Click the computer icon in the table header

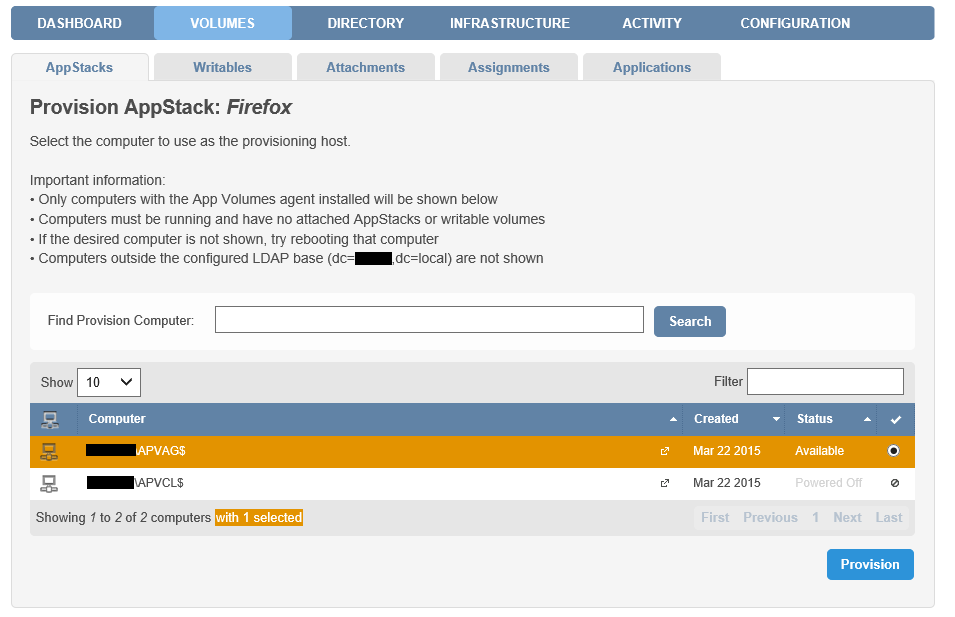pos(48,419)
